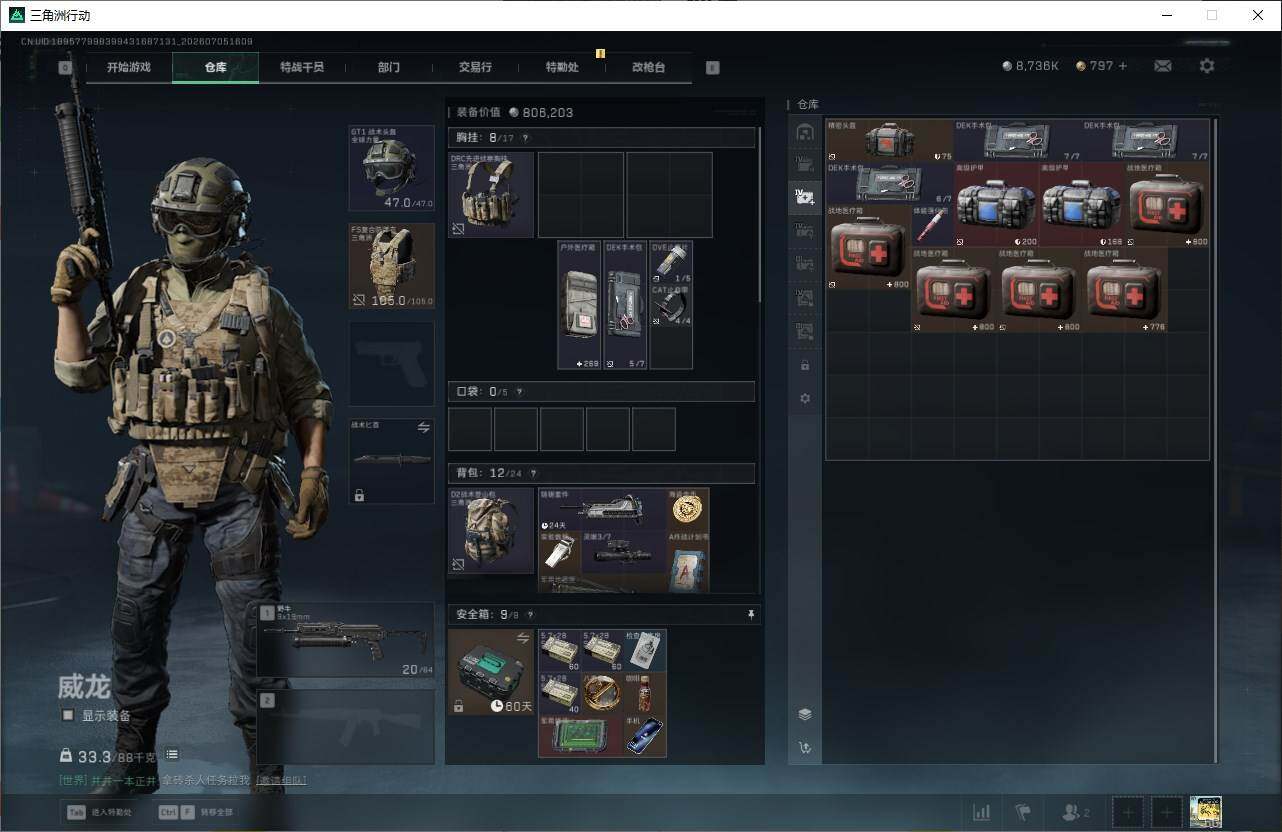
Task: Click the 邀请组队 invite link in chat
Action: 281,780
